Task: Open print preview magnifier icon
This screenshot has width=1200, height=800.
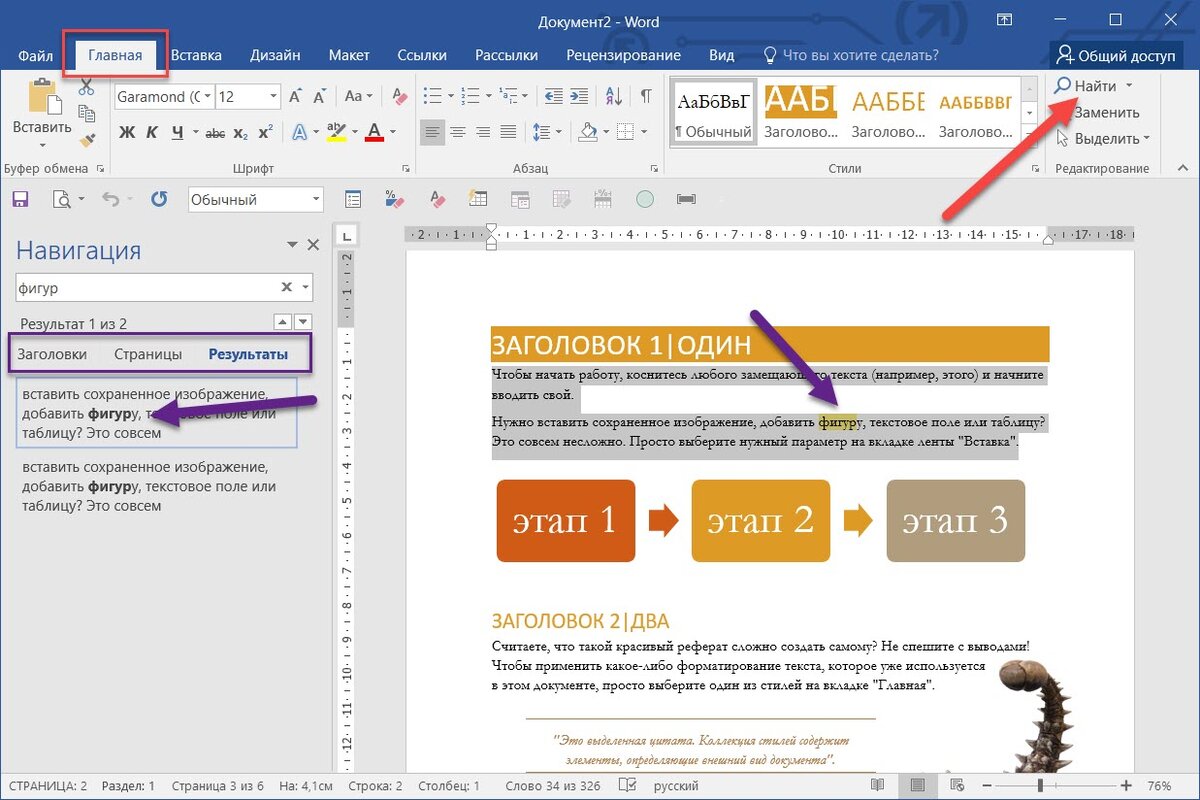Action: coord(61,199)
